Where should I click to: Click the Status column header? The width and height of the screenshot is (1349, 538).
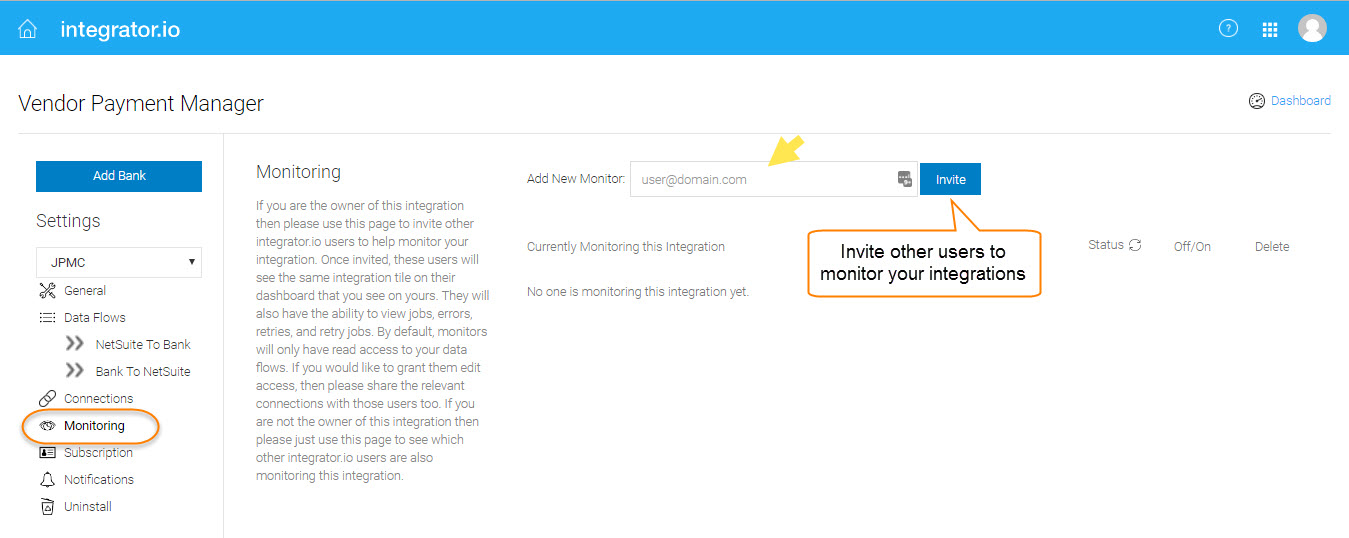pos(1106,245)
